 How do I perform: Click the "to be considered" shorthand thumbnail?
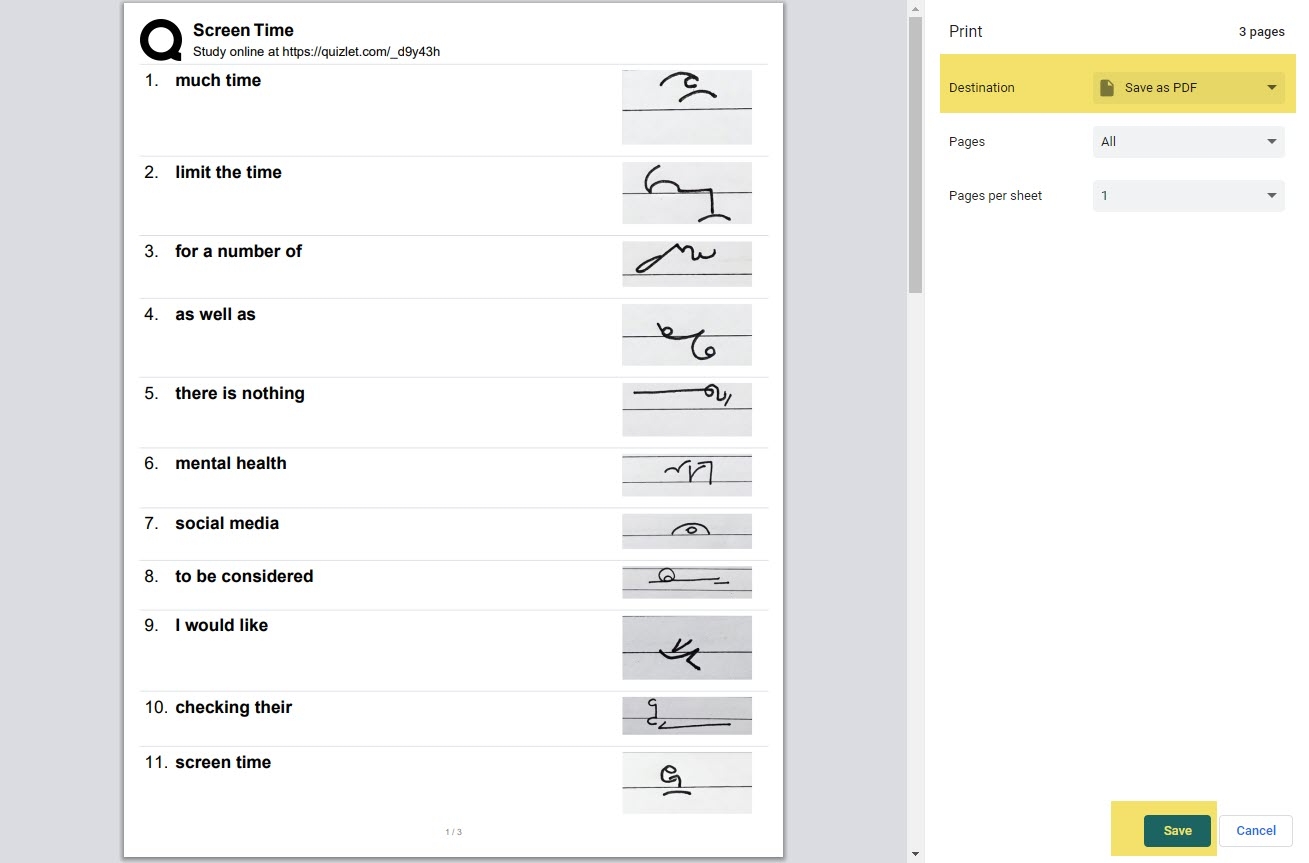[686, 581]
